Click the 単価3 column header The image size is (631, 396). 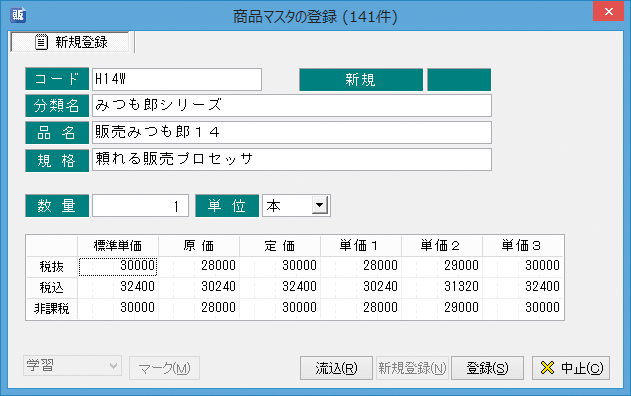[523, 245]
